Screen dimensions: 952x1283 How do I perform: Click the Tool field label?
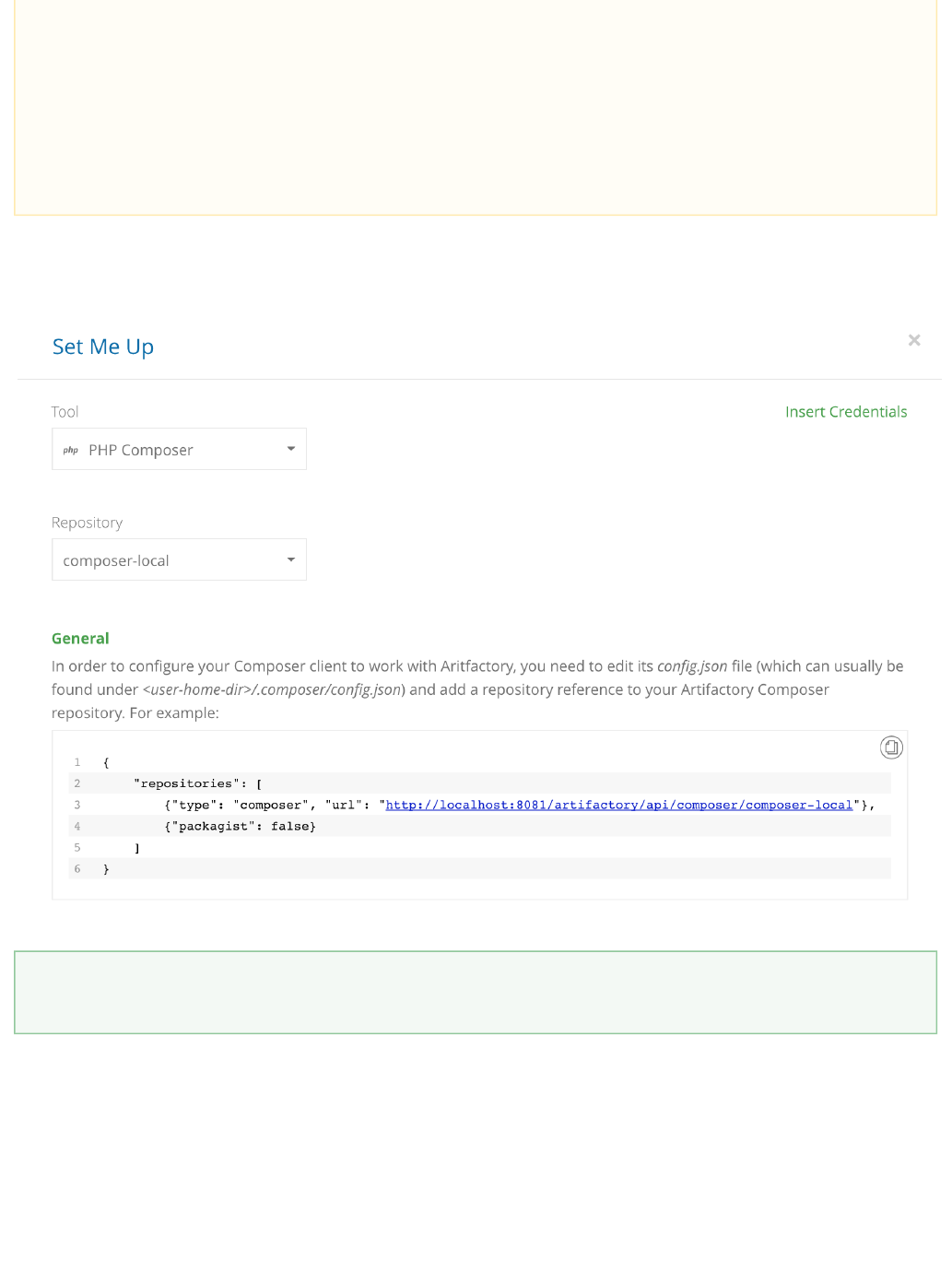coord(65,412)
